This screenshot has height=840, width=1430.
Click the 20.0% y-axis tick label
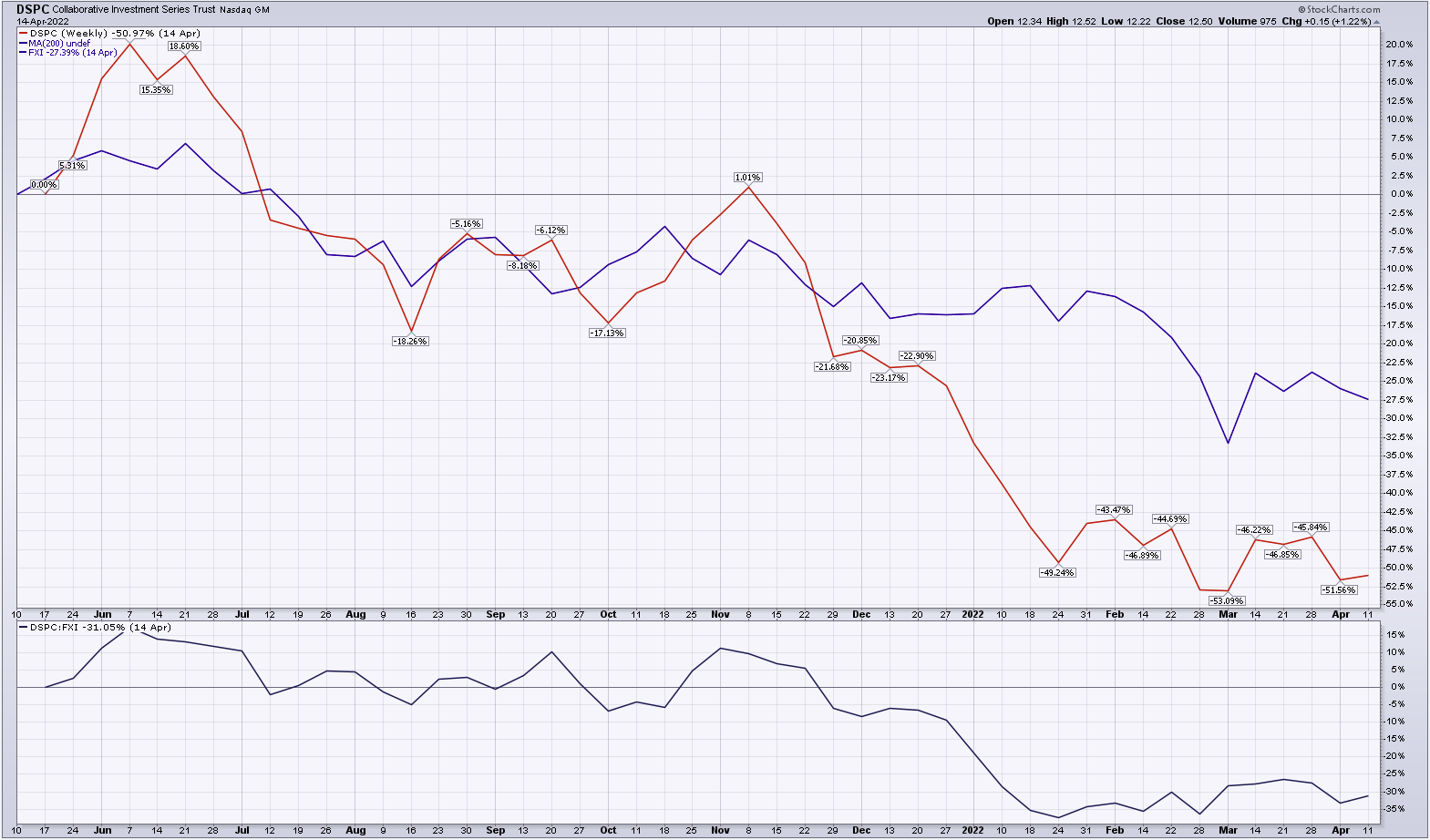pyautogui.click(x=1399, y=45)
